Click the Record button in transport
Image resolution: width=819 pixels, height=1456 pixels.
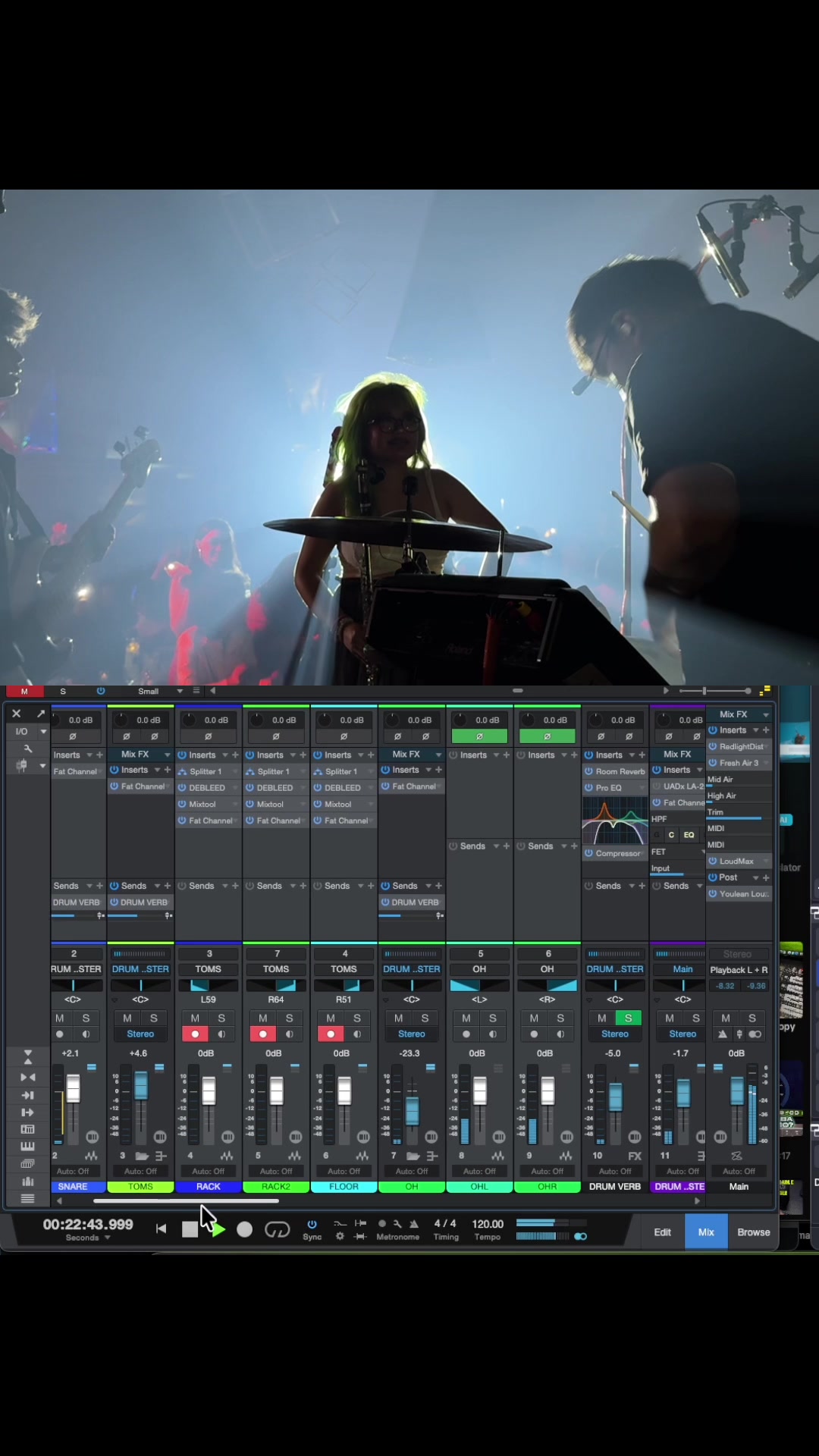(244, 1230)
